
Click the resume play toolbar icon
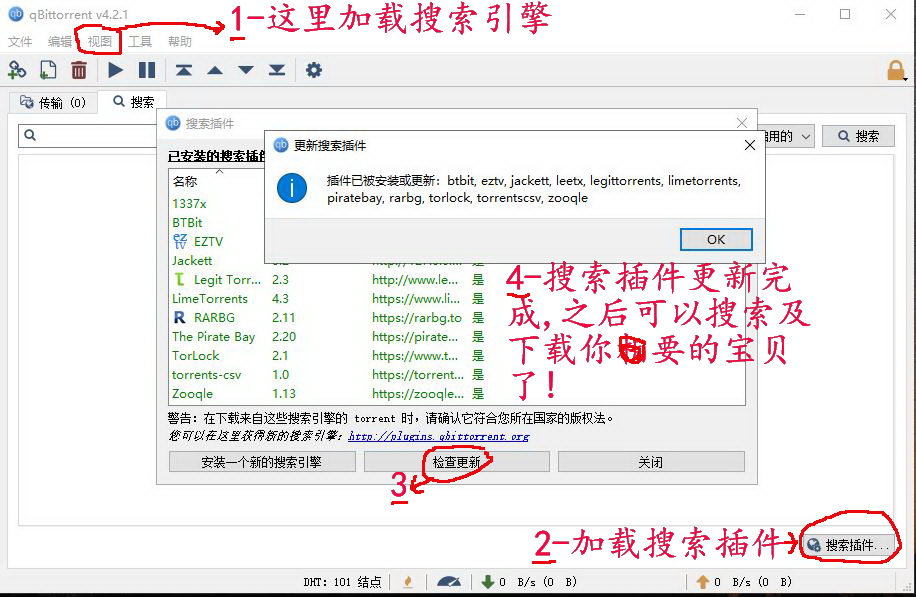click(x=116, y=70)
